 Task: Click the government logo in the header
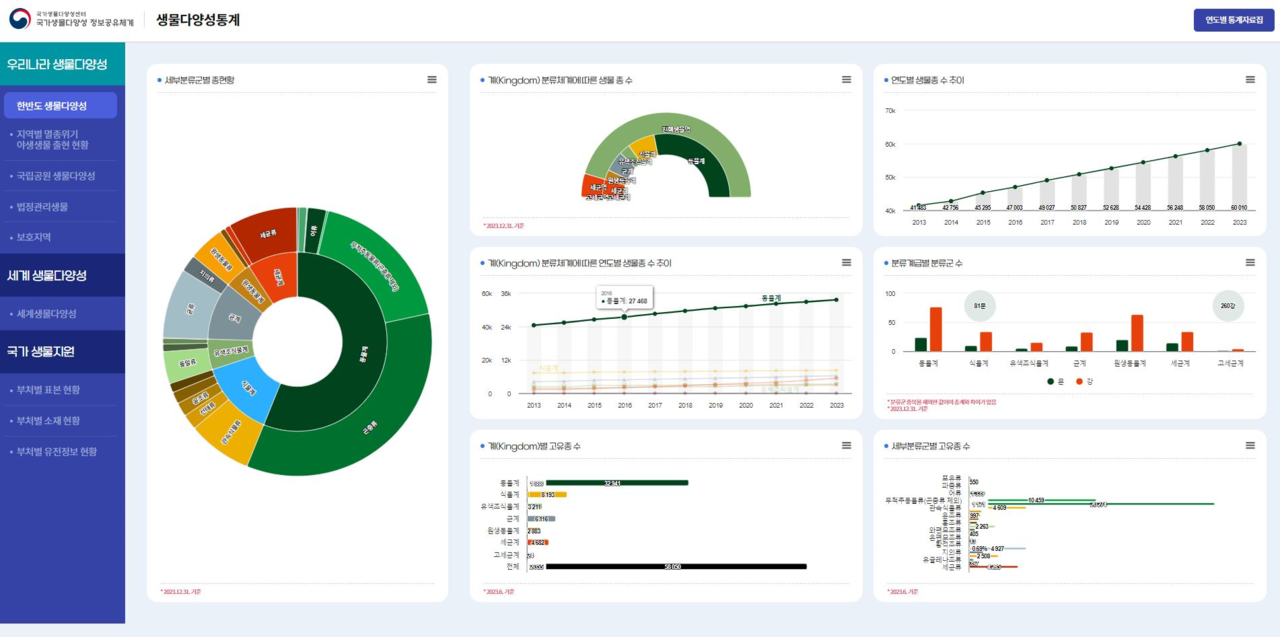20,19
